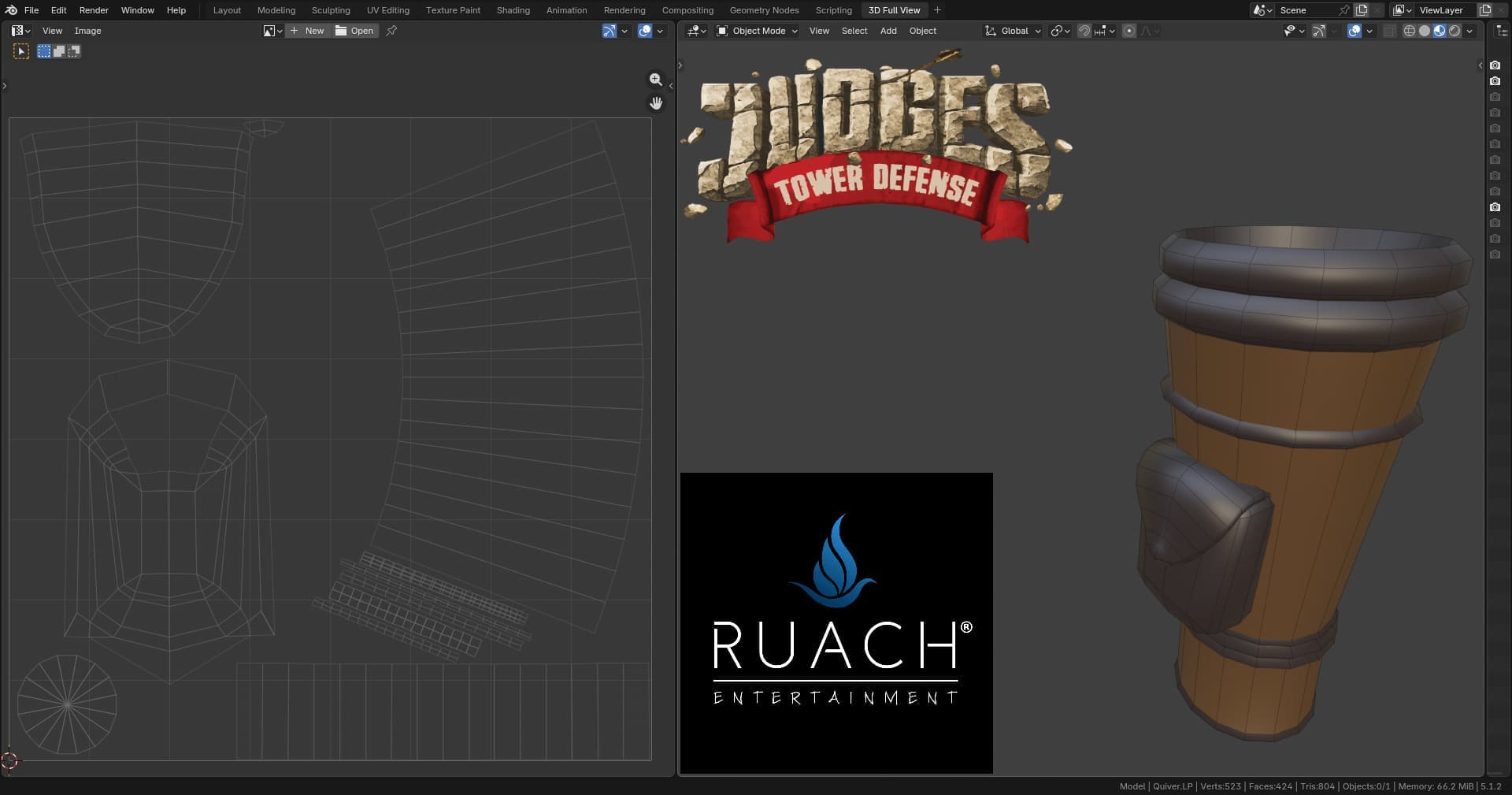The width and height of the screenshot is (1512, 795).
Task: Open the Object Mode dropdown
Action: [757, 31]
